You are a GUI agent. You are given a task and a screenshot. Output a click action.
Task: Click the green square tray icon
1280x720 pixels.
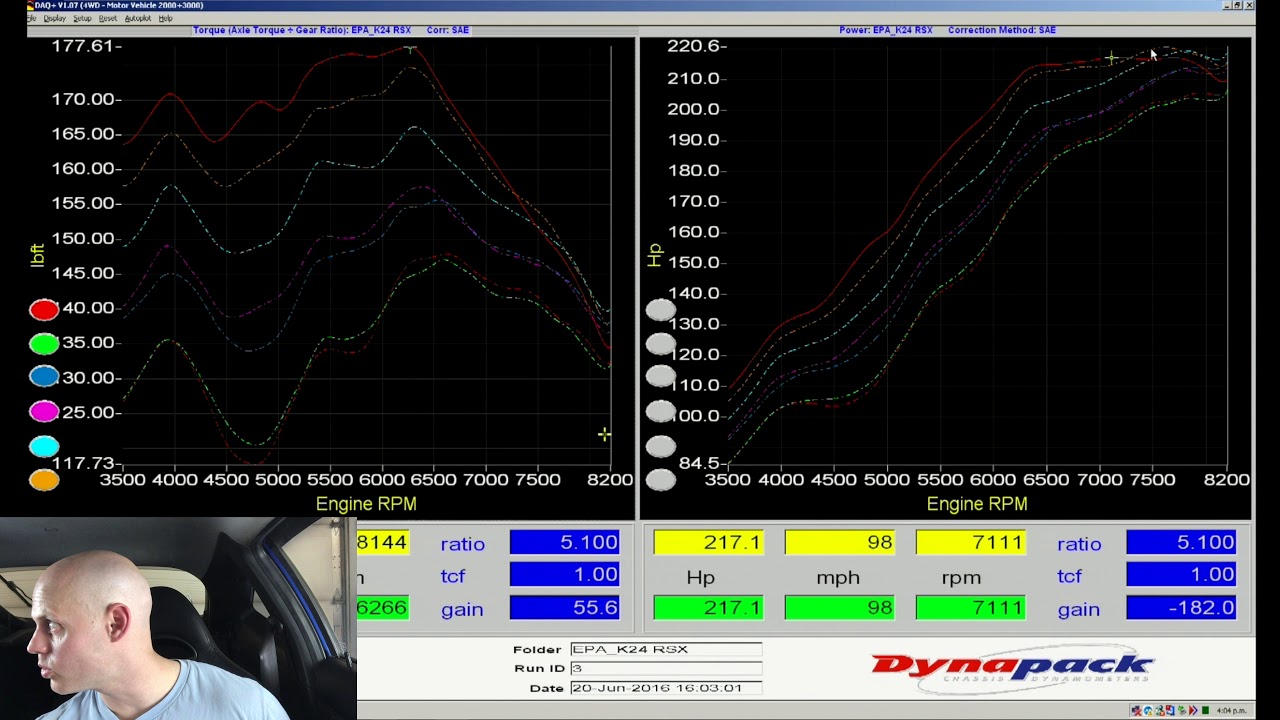click(x=1205, y=710)
